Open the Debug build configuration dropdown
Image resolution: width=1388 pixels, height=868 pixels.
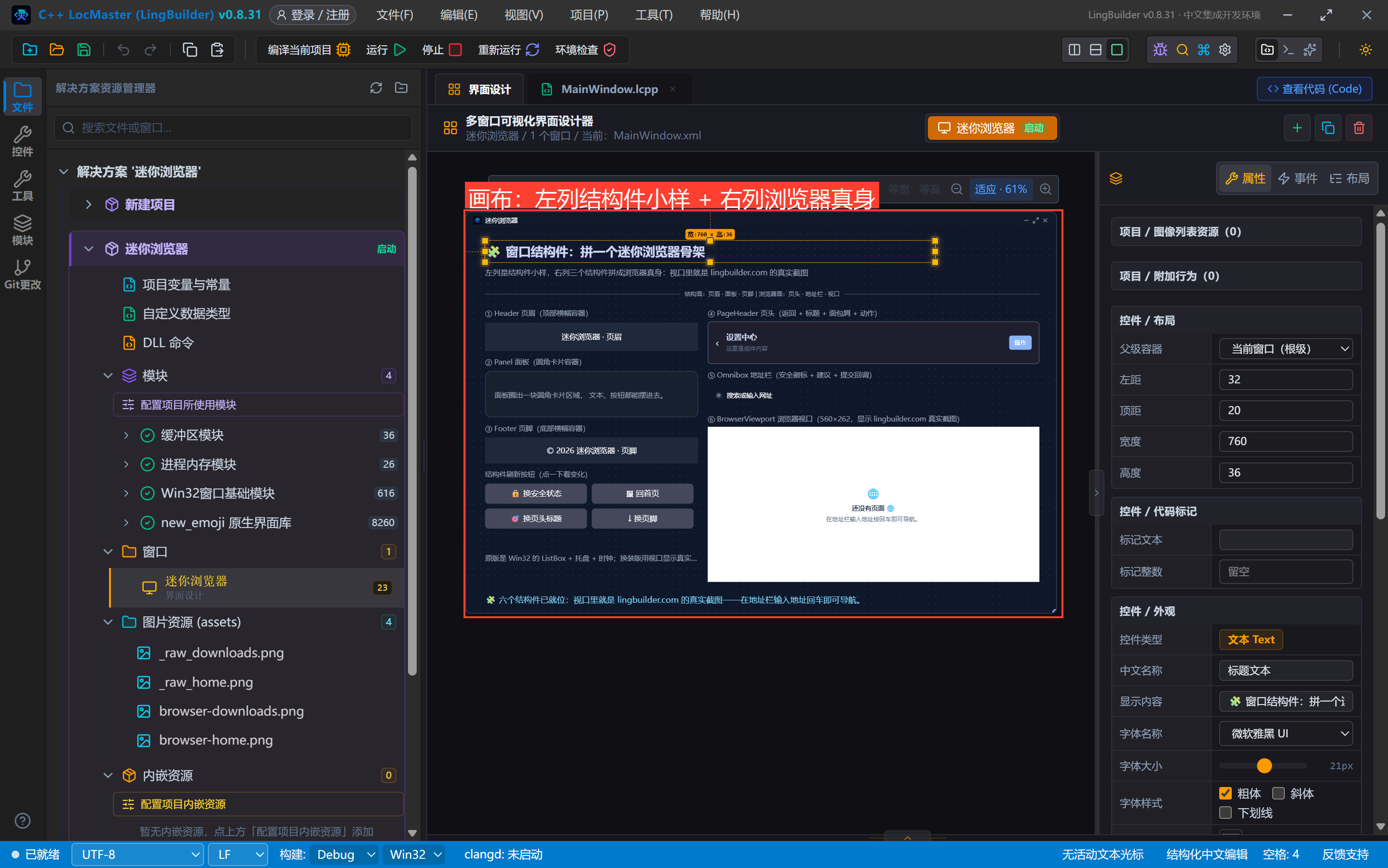tap(345, 855)
